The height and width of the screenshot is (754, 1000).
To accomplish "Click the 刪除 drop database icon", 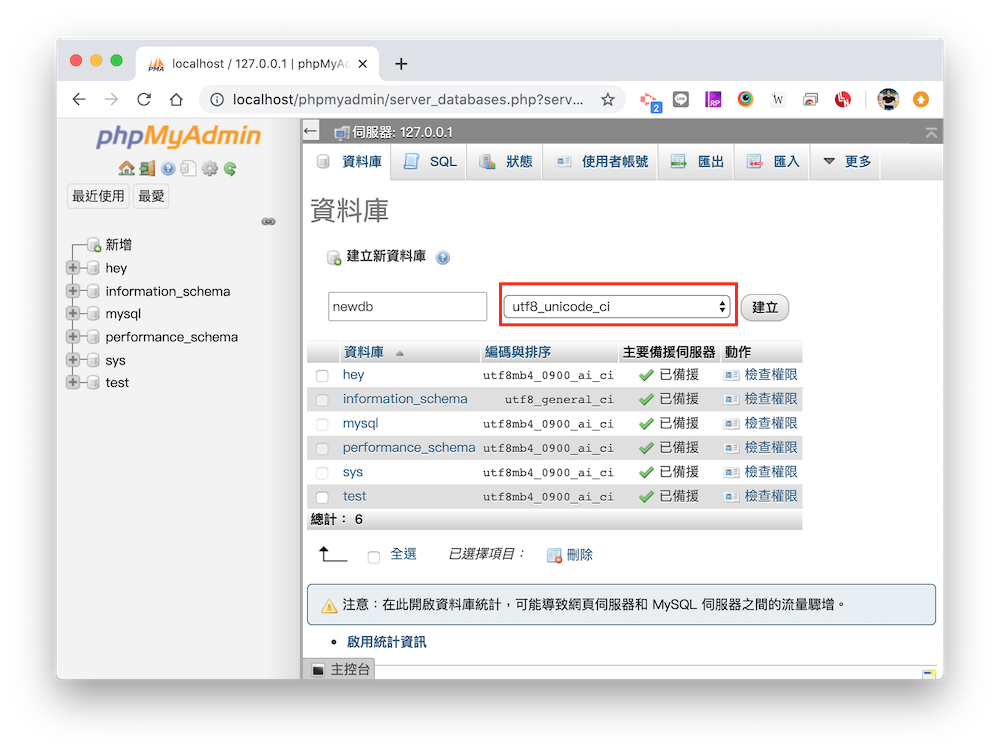I will point(554,555).
